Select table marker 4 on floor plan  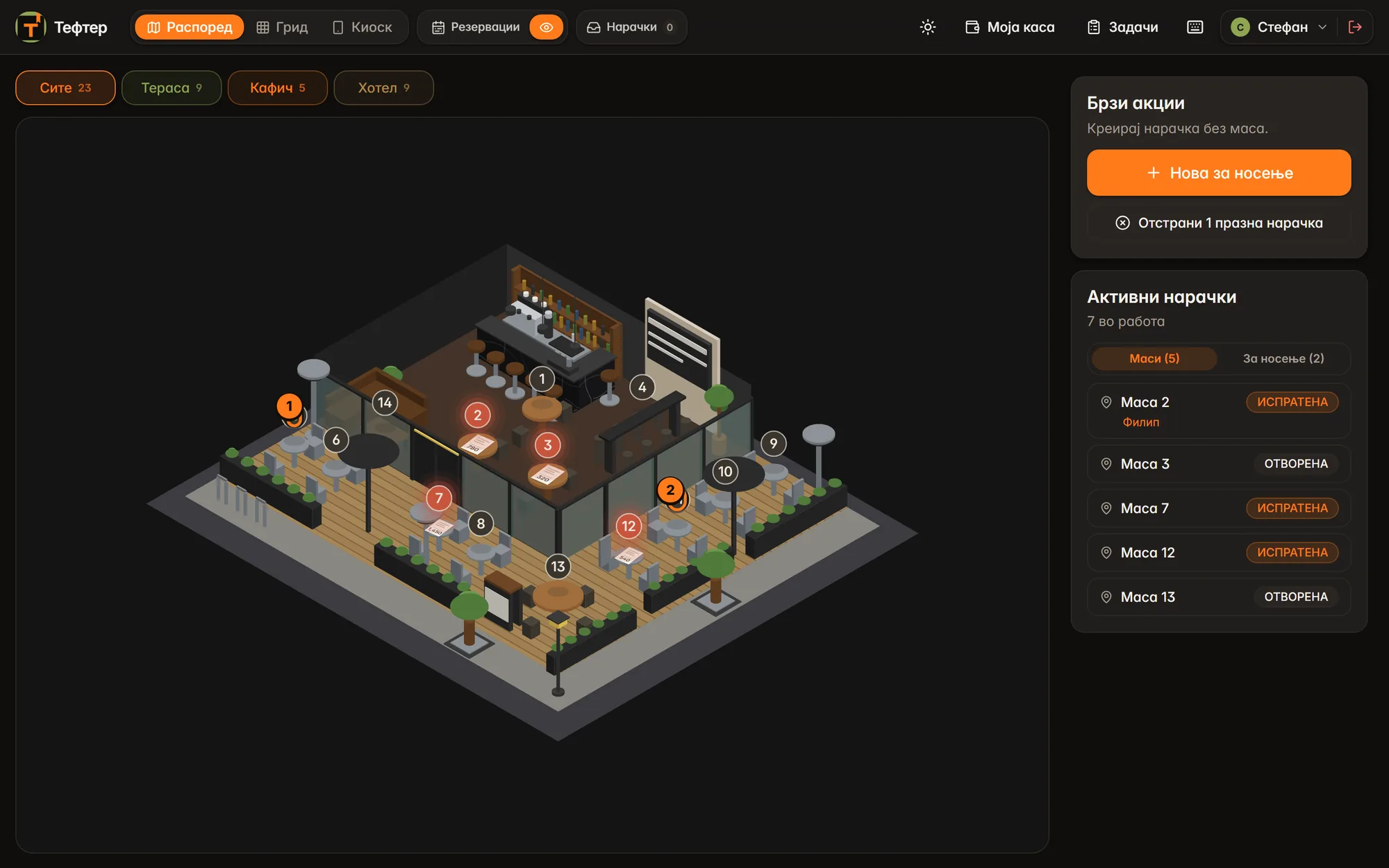(642, 387)
